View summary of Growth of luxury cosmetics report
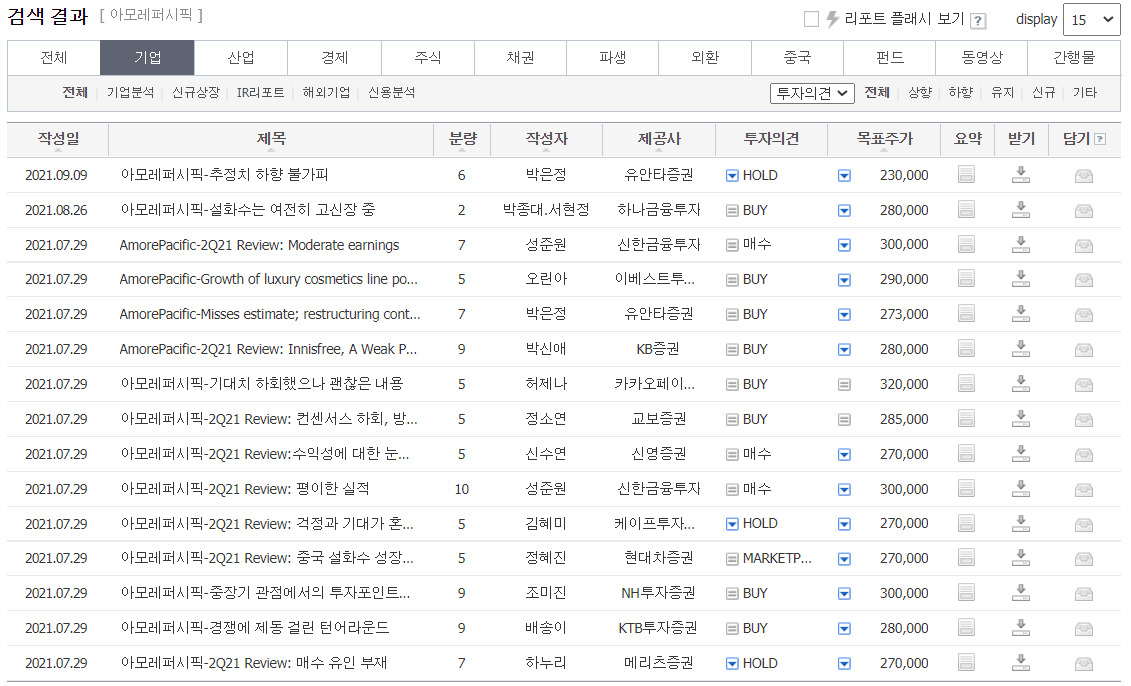The width and height of the screenshot is (1131, 686). tap(966, 278)
